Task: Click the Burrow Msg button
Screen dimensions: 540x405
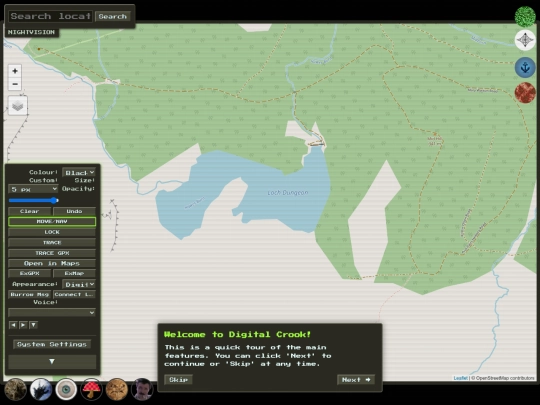Action: click(30, 294)
